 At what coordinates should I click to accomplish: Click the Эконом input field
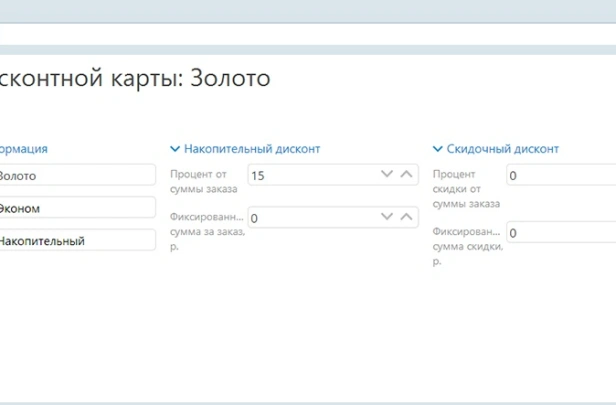point(76,208)
